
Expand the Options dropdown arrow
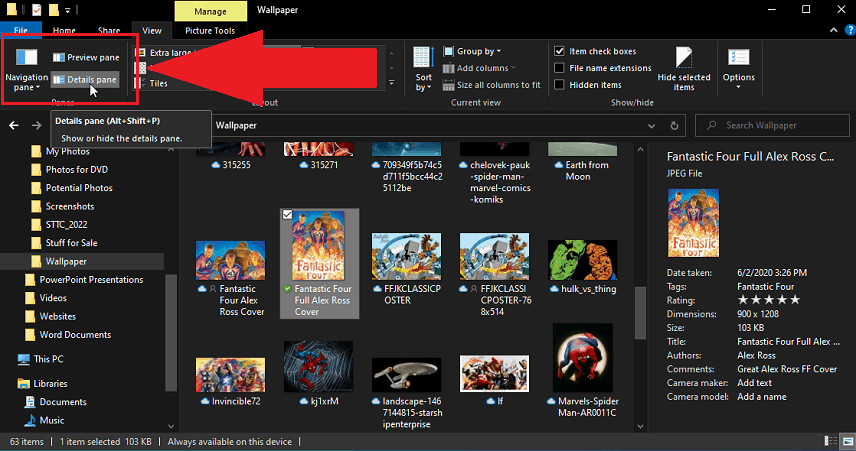coord(739,87)
